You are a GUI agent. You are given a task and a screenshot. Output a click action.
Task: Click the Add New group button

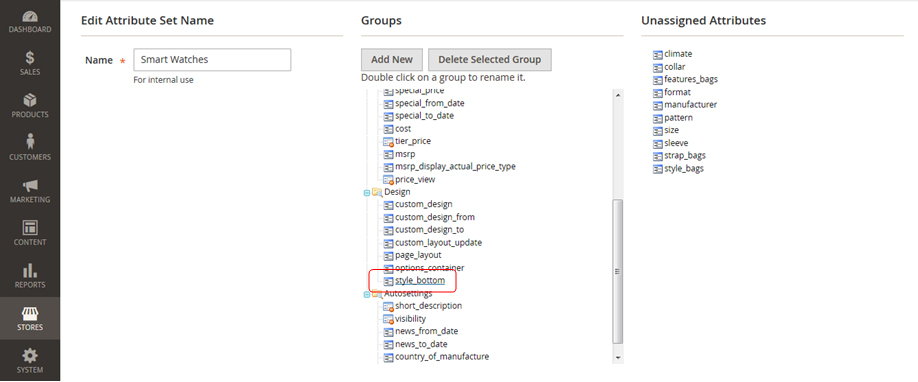click(392, 59)
